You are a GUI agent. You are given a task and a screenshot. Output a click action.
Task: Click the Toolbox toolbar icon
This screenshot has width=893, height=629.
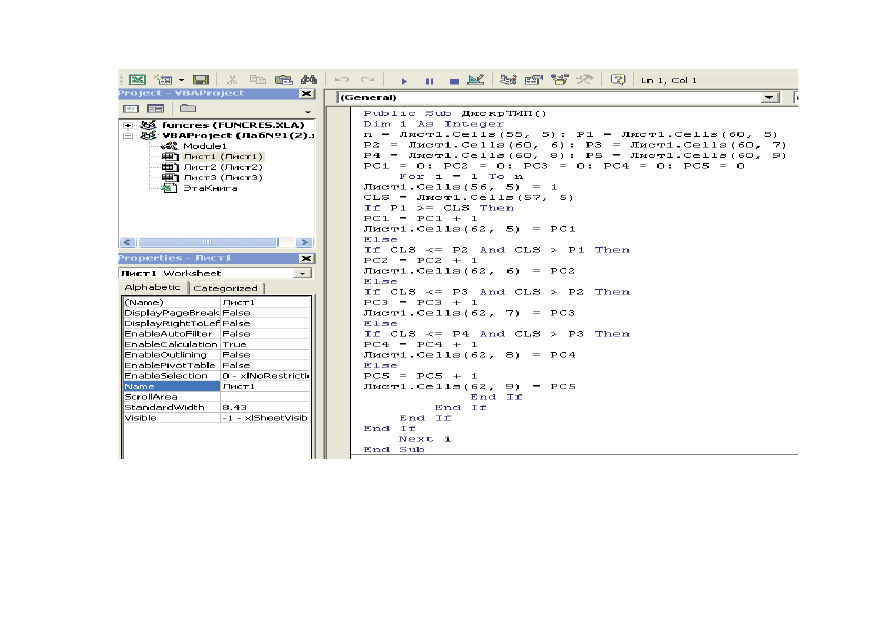tap(584, 80)
